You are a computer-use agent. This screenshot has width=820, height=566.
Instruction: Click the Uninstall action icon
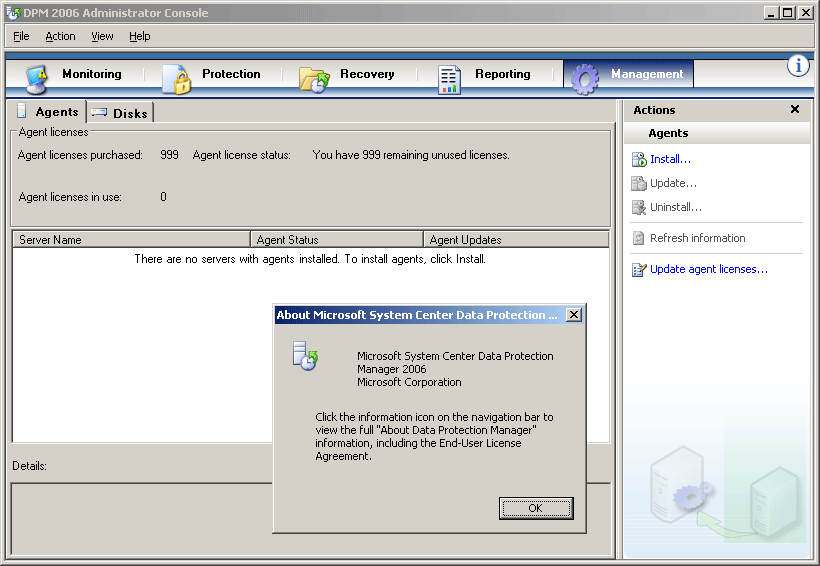(x=639, y=207)
